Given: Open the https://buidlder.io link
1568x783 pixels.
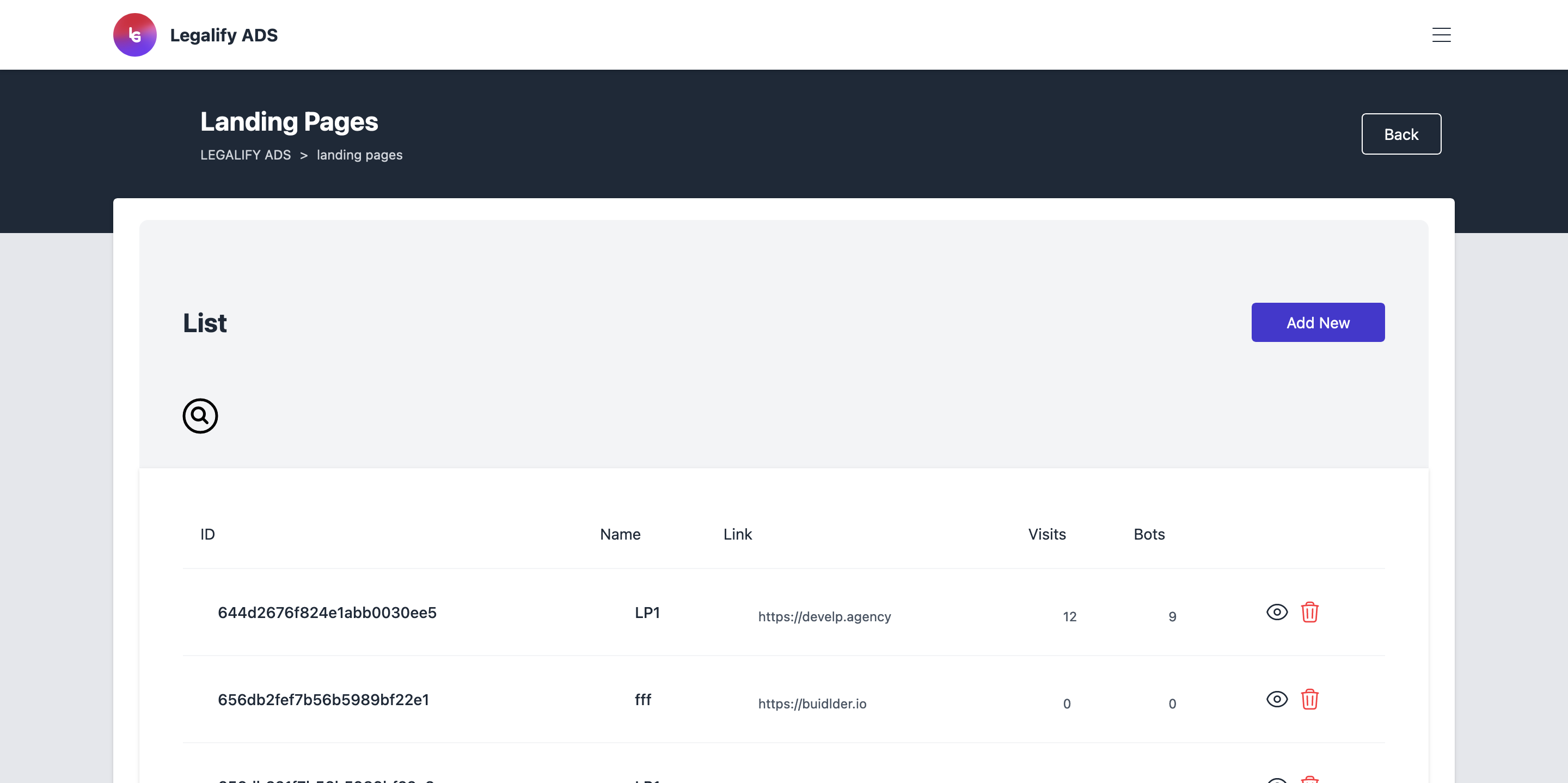Looking at the screenshot, I should tap(812, 704).
